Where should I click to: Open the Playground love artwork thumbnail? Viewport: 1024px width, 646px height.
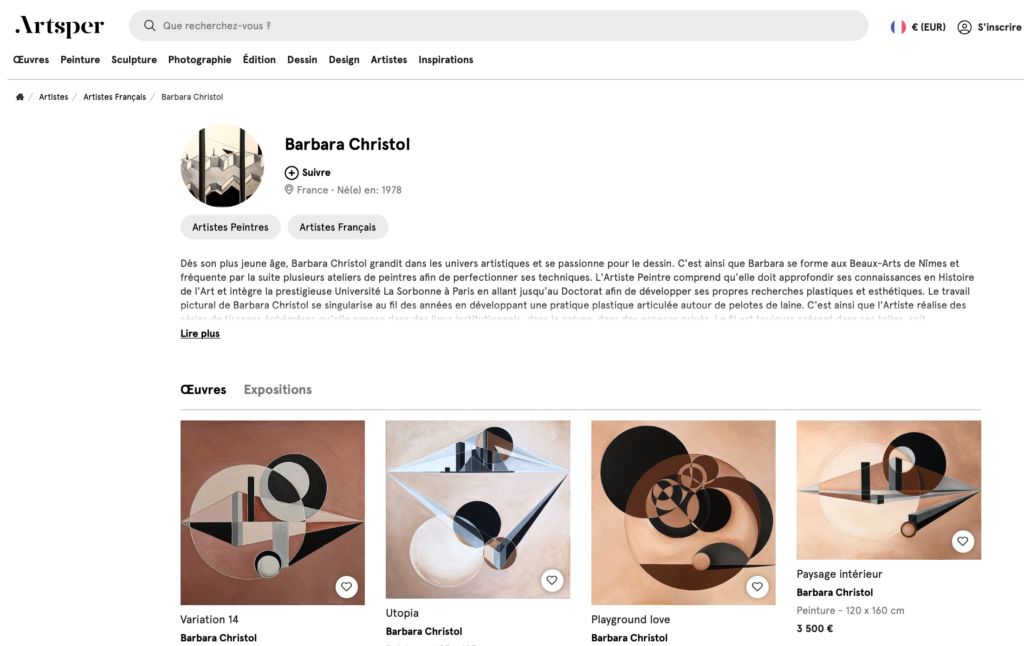683,512
